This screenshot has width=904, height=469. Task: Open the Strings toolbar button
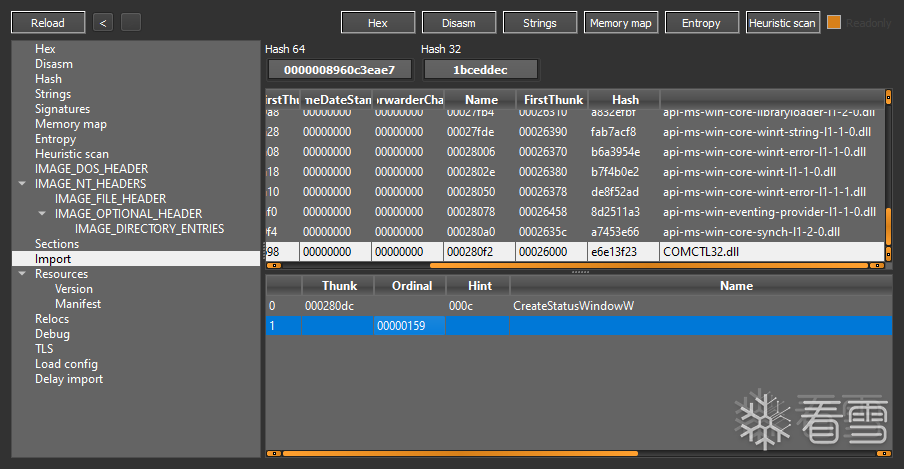[540, 23]
